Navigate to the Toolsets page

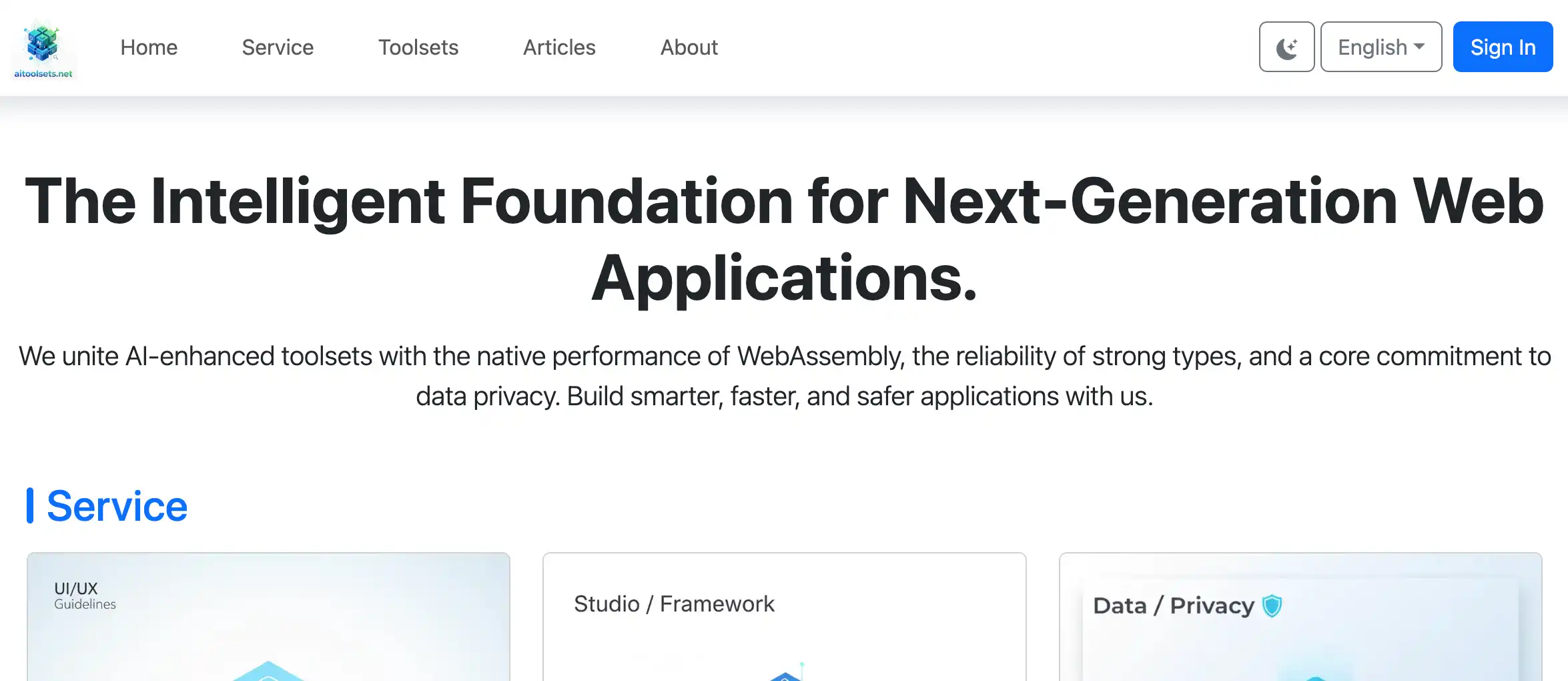pos(418,47)
